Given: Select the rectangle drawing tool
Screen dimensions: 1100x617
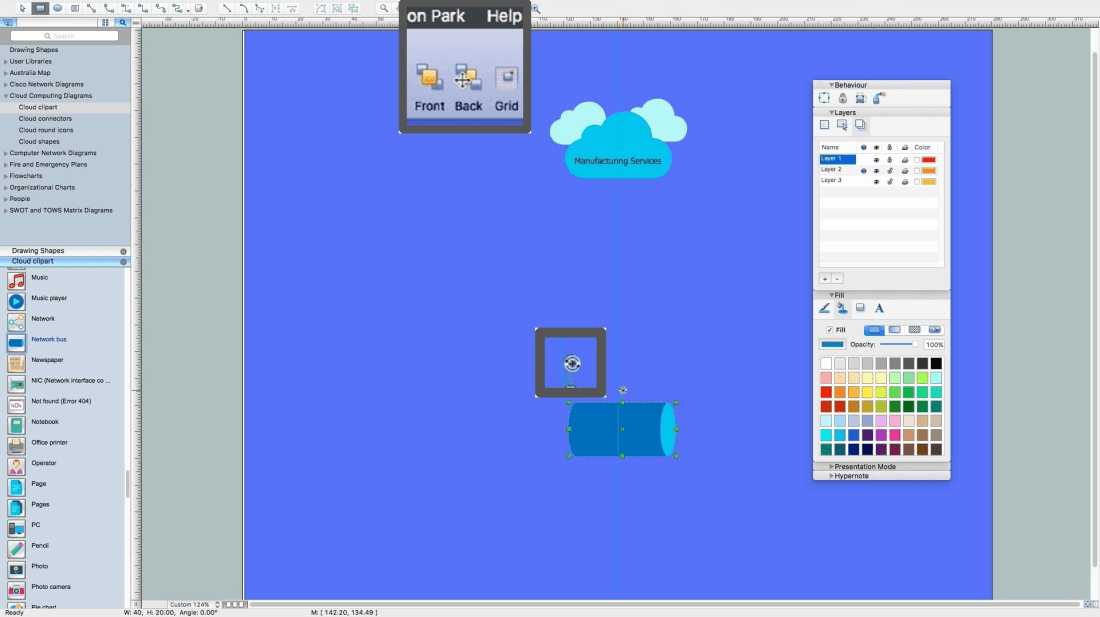Looking at the screenshot, I should 40,8.
